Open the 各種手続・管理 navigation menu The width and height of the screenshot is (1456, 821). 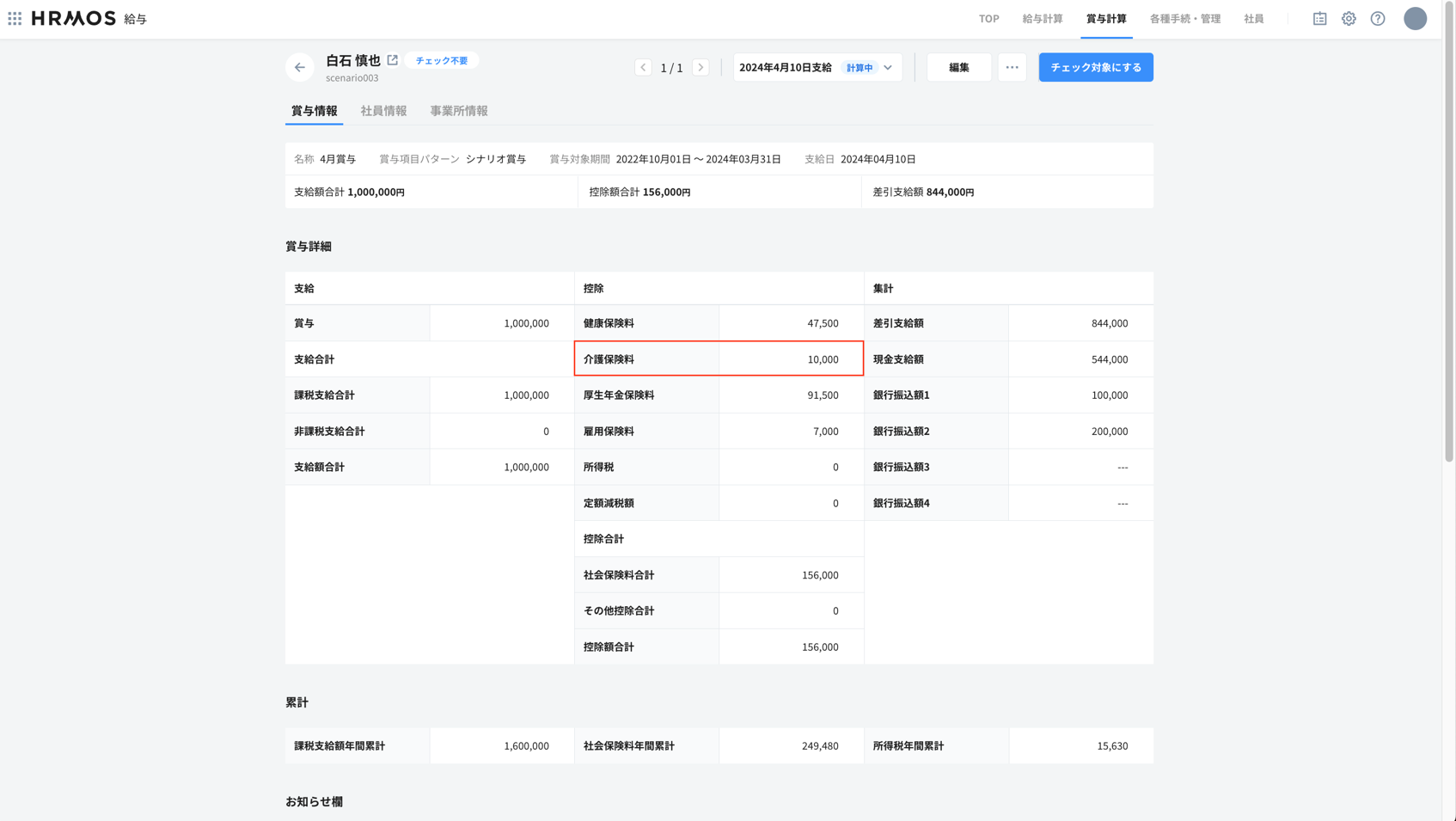1184,18
